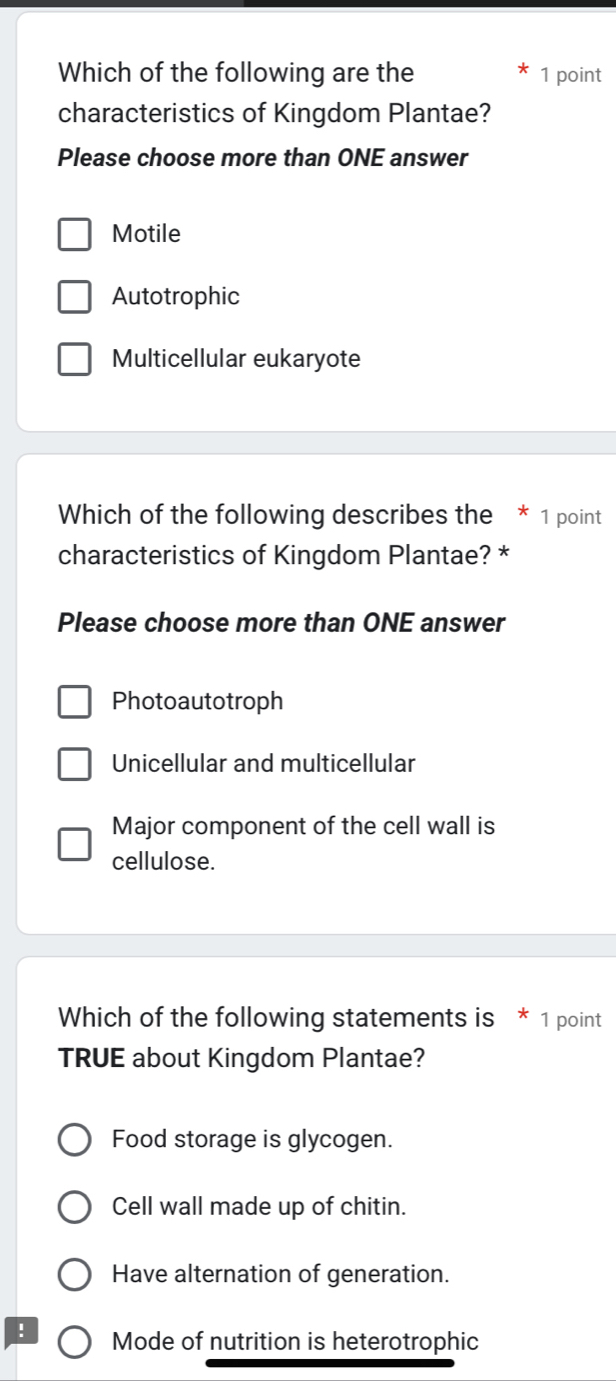Check the "Unicellular and multicellular" checkbox
Screen dimensions: 616x1381
(75, 764)
